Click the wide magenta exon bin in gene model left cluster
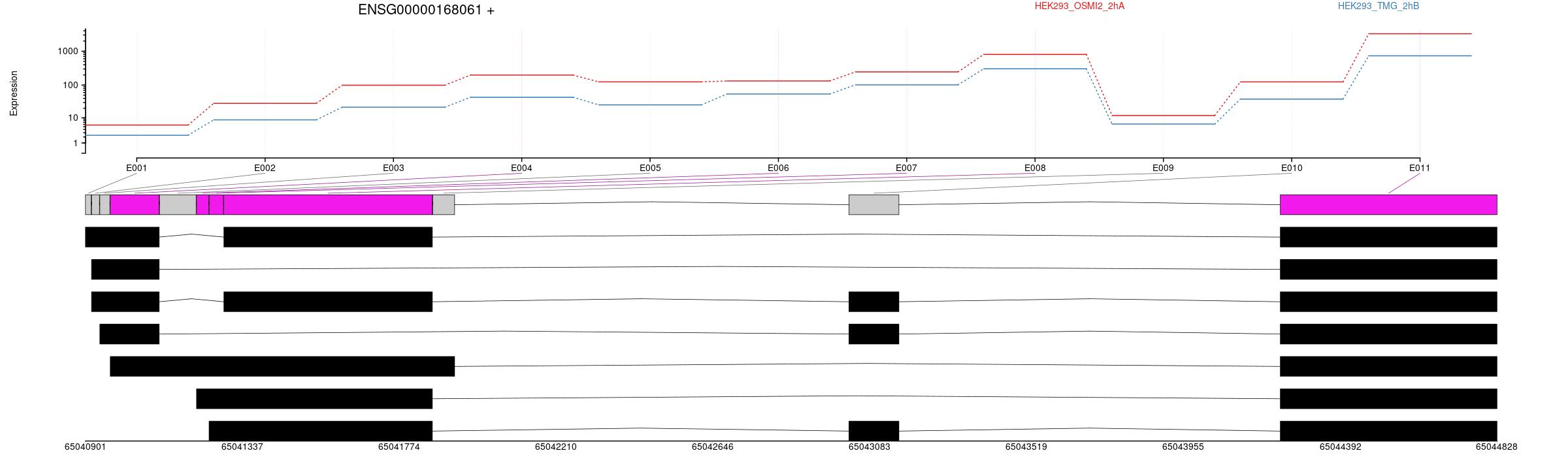Screen dimensions: 1568x457 pos(328,204)
